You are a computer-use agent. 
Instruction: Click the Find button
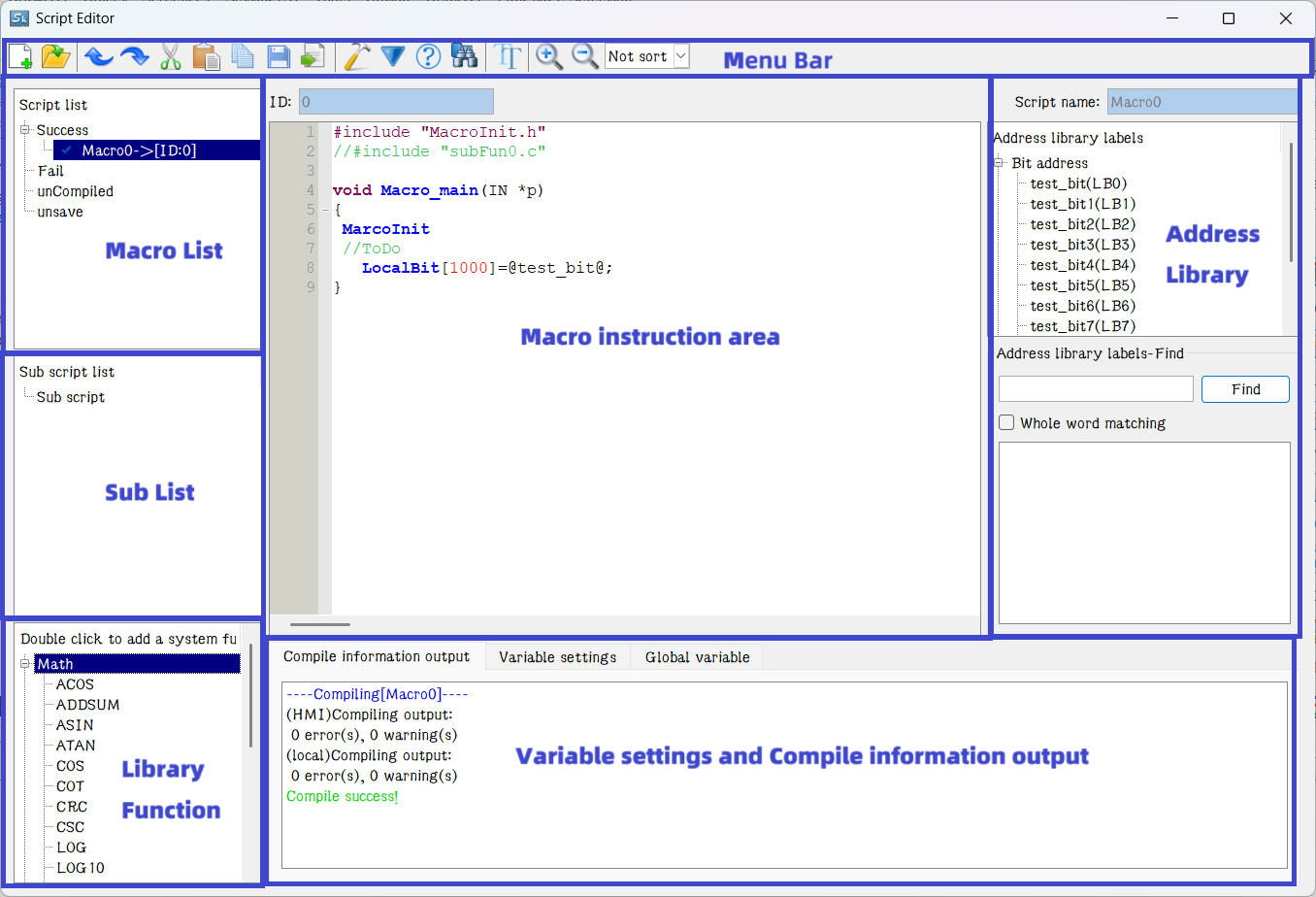(1245, 389)
